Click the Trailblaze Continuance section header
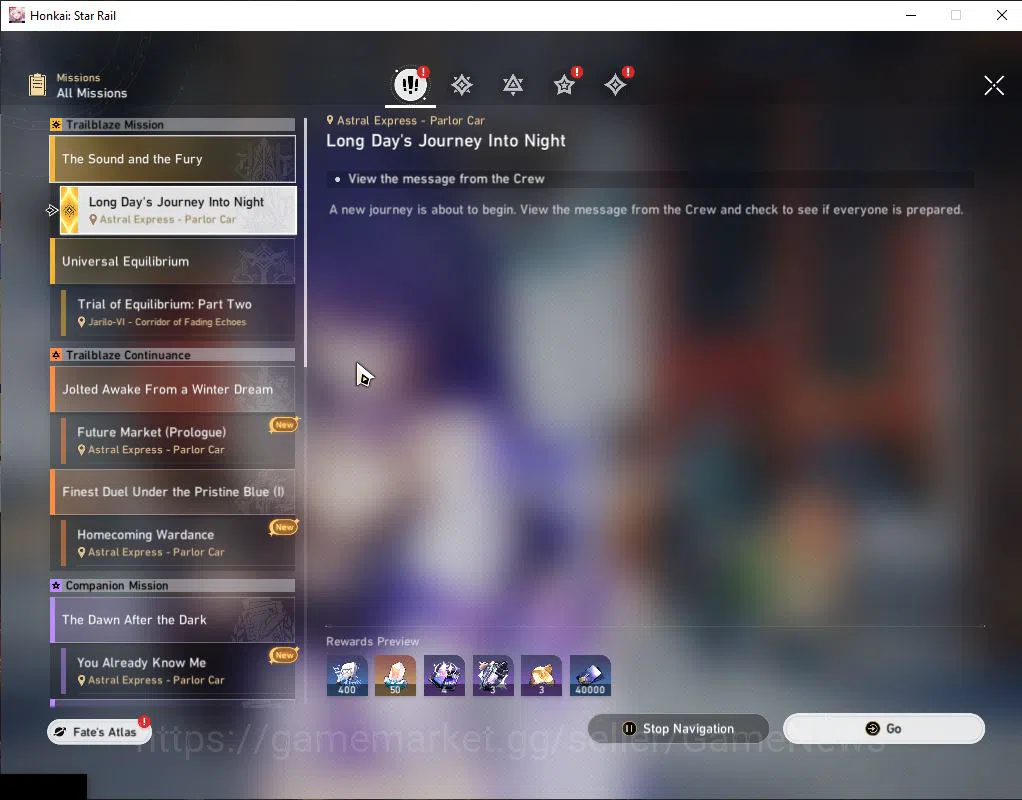The height and width of the screenshot is (800, 1022). pos(173,355)
